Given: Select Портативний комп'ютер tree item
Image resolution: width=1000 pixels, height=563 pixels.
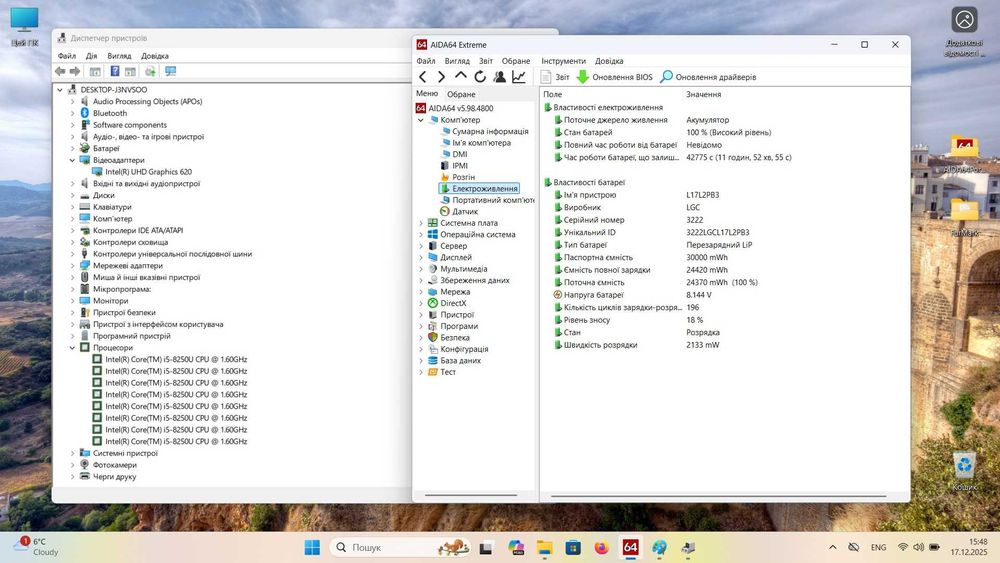Looking at the screenshot, I should pyautogui.click(x=492, y=200).
